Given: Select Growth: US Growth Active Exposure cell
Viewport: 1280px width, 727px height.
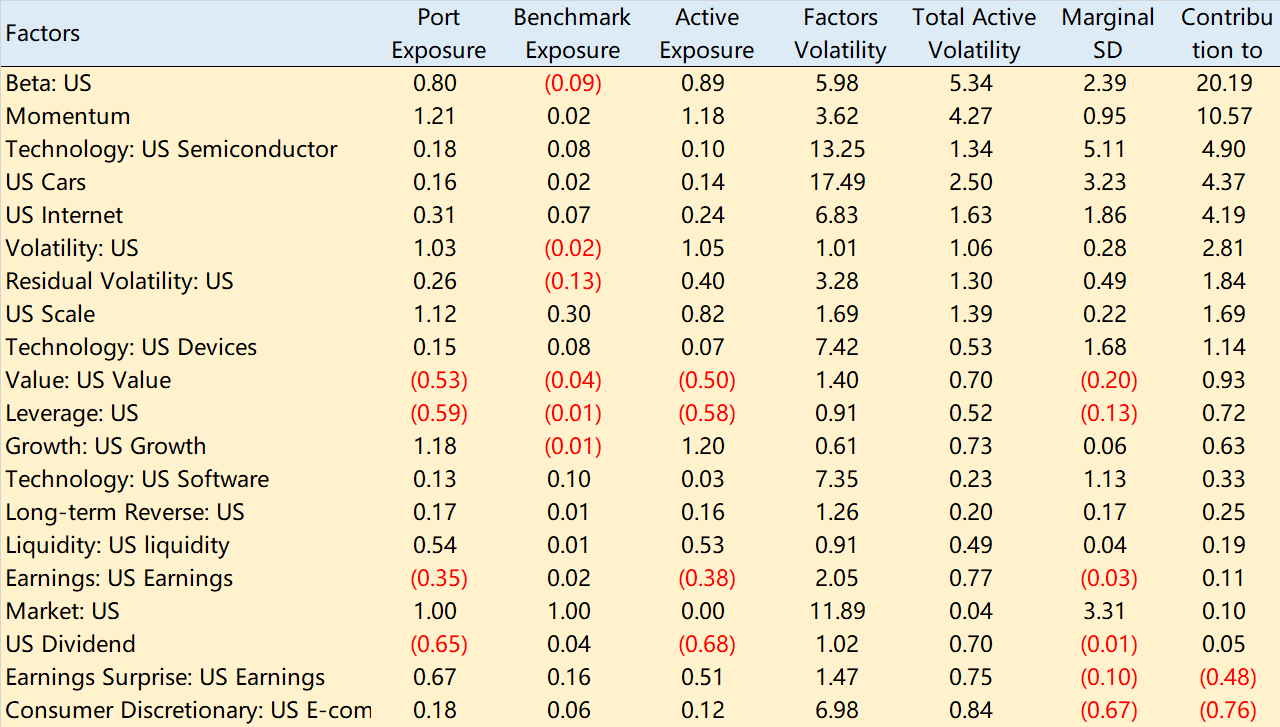Looking at the screenshot, I should tap(707, 446).
